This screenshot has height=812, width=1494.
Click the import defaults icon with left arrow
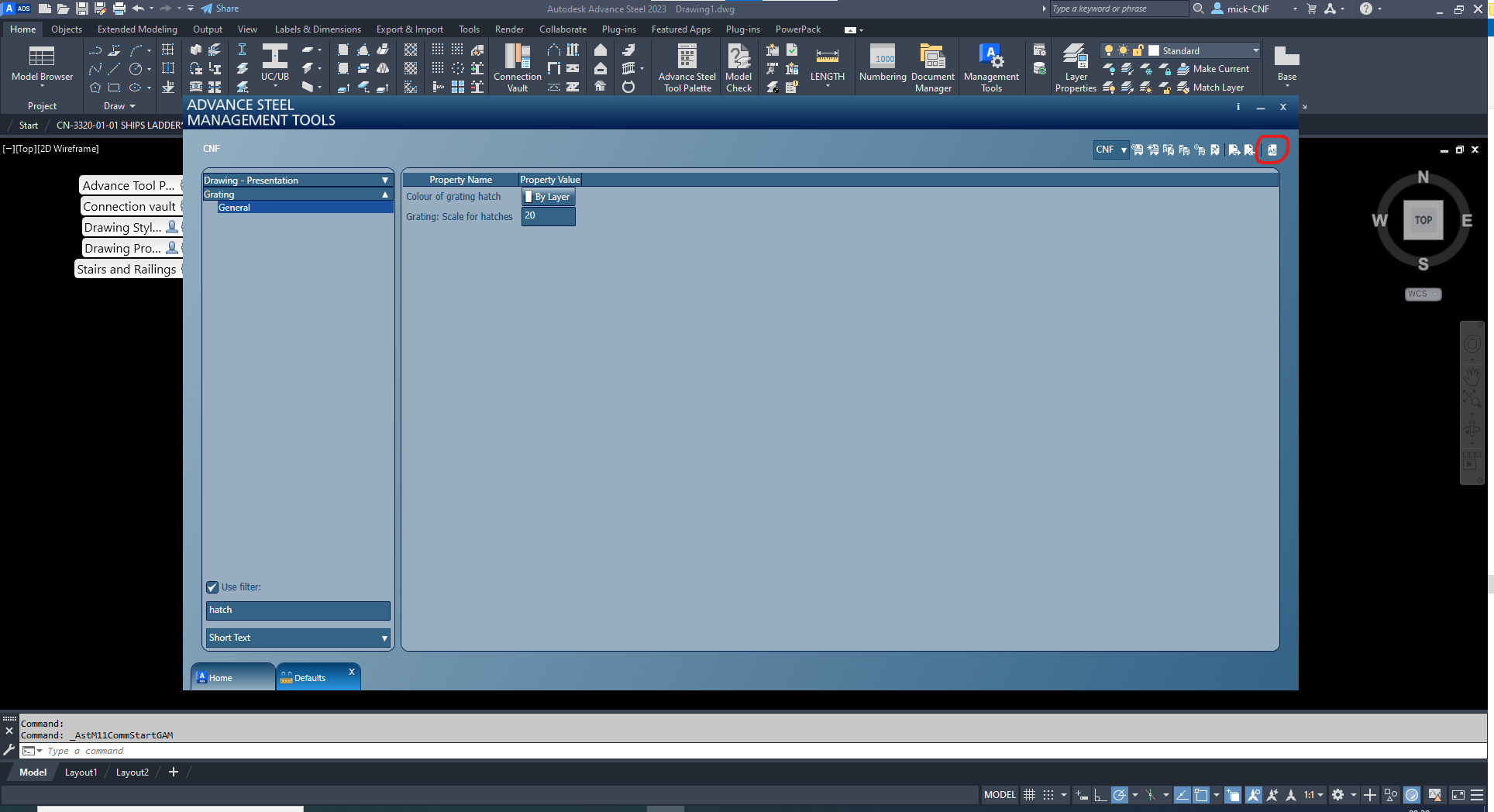(1248, 150)
